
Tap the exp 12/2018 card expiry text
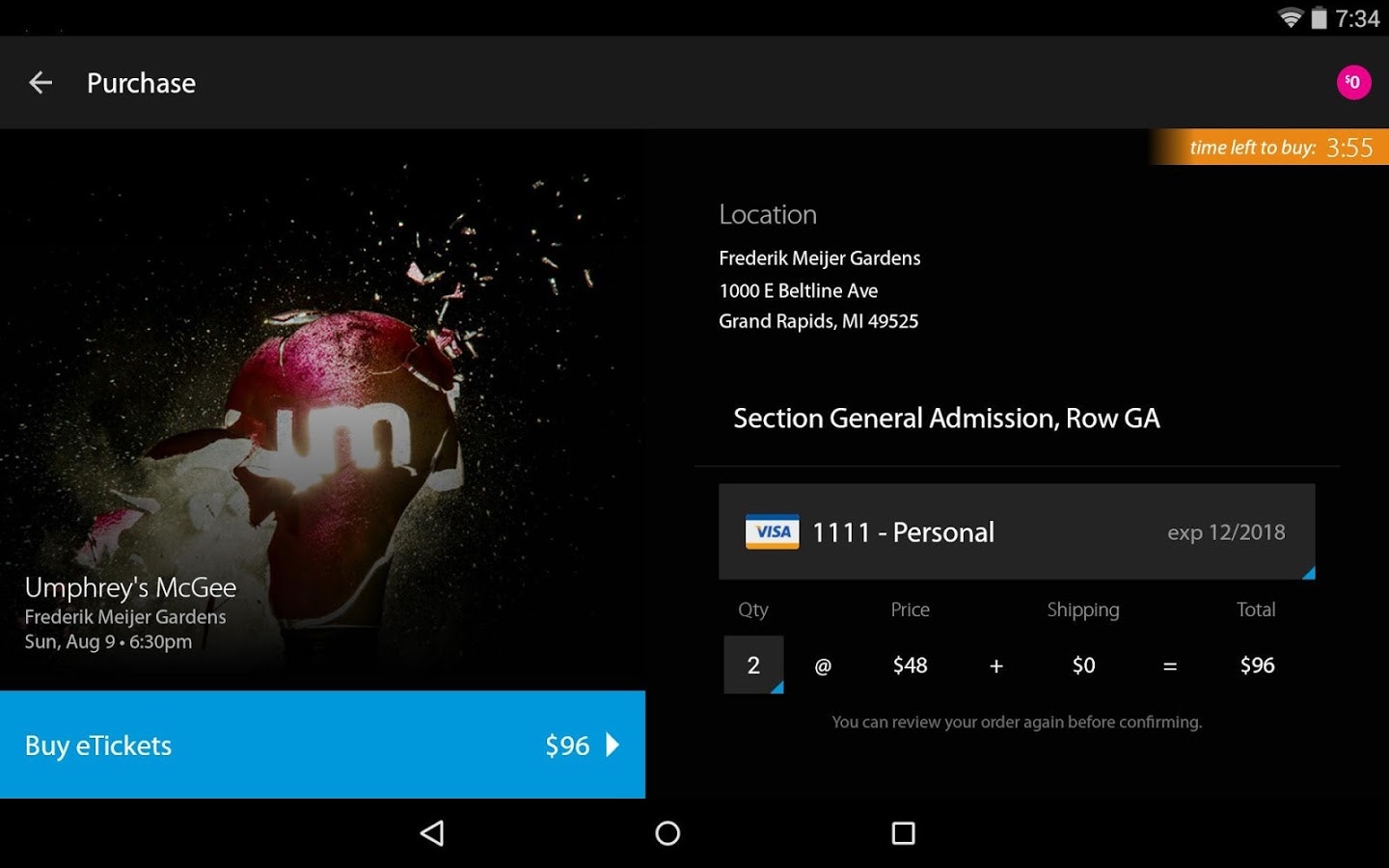pyautogui.click(x=1226, y=532)
